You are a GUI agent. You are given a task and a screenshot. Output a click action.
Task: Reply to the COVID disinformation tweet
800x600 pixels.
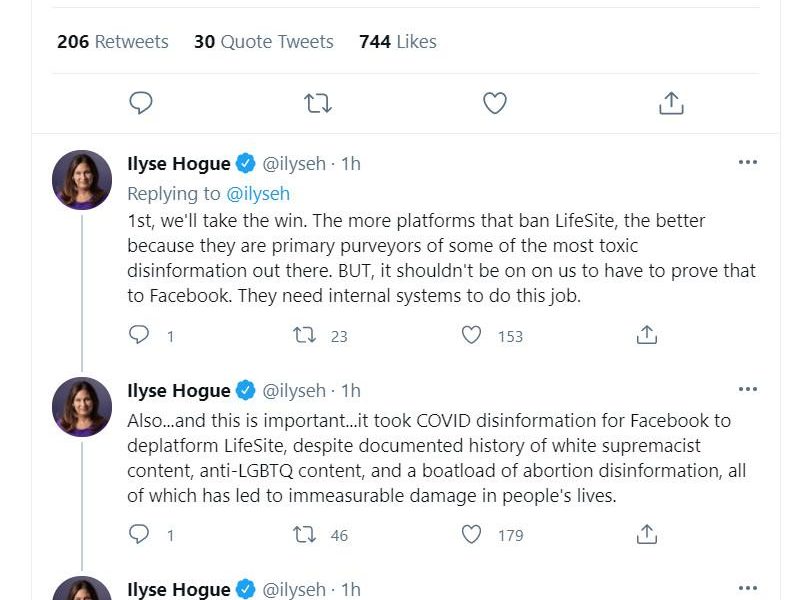pos(140,535)
